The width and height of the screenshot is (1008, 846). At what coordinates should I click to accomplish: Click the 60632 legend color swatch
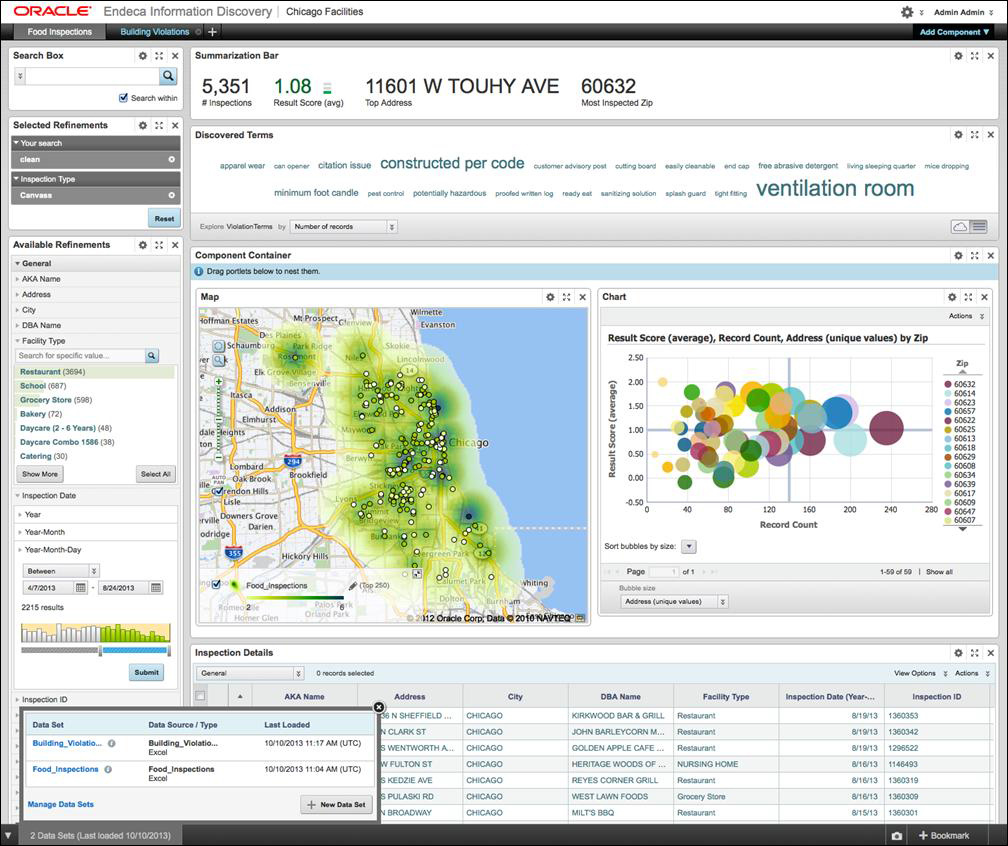pyautogui.click(x=948, y=384)
